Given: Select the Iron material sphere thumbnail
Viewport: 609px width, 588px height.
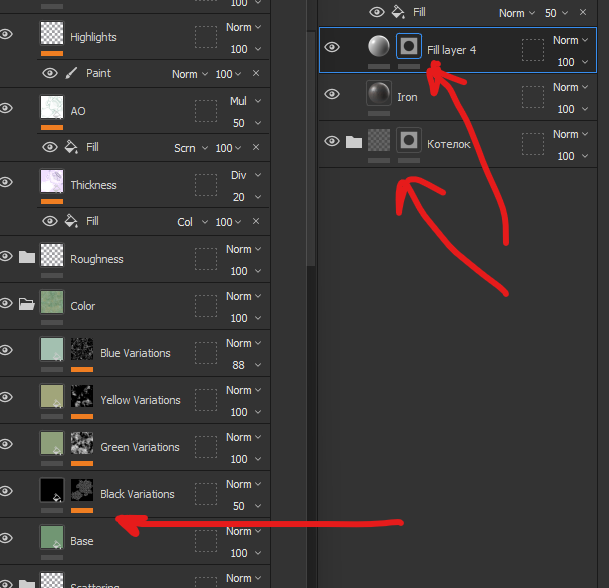Looking at the screenshot, I should coord(379,94).
